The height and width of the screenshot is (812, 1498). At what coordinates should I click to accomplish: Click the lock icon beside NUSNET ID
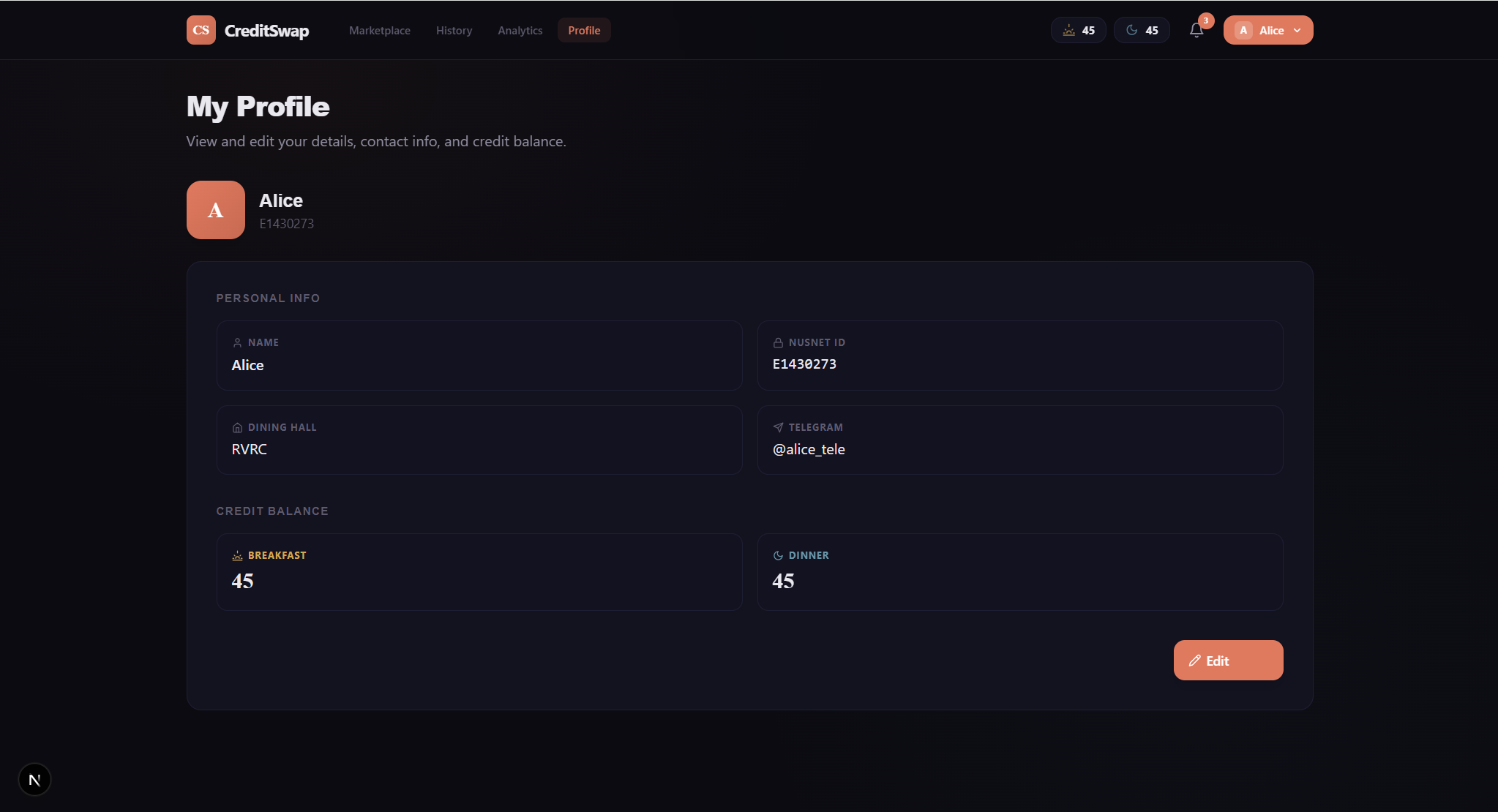[x=778, y=342]
